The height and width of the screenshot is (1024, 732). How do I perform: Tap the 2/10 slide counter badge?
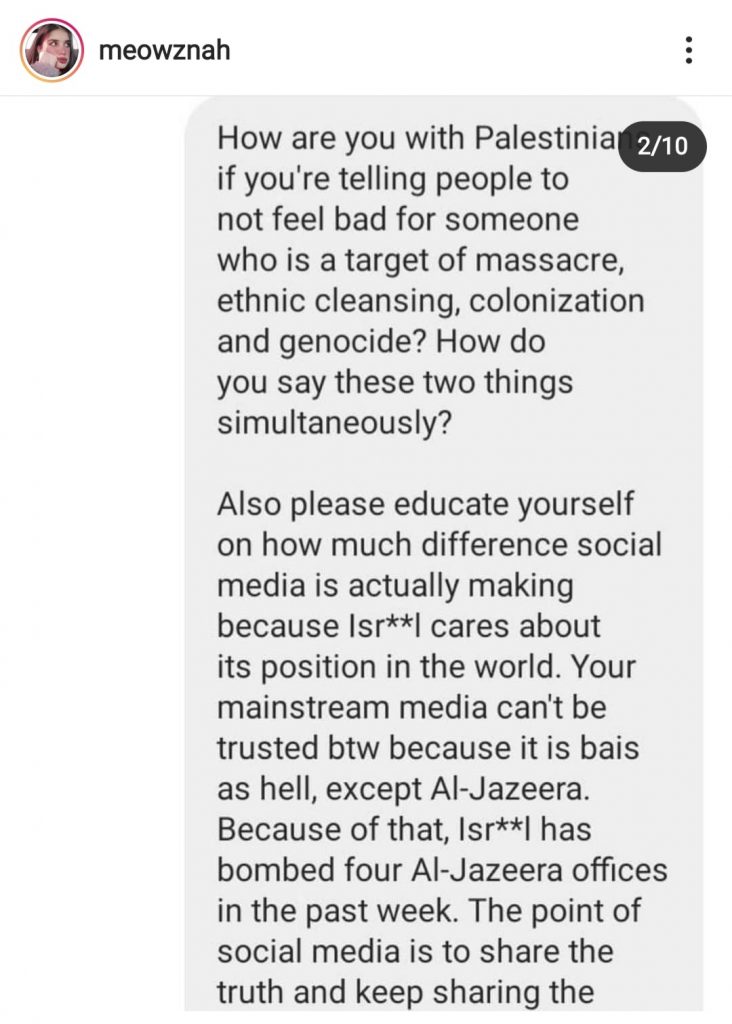[x=662, y=146]
